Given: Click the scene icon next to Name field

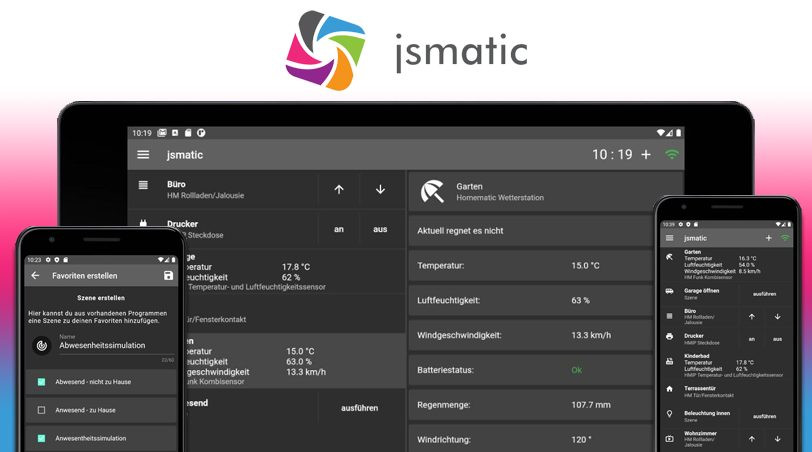Looking at the screenshot, I should 42,345.
